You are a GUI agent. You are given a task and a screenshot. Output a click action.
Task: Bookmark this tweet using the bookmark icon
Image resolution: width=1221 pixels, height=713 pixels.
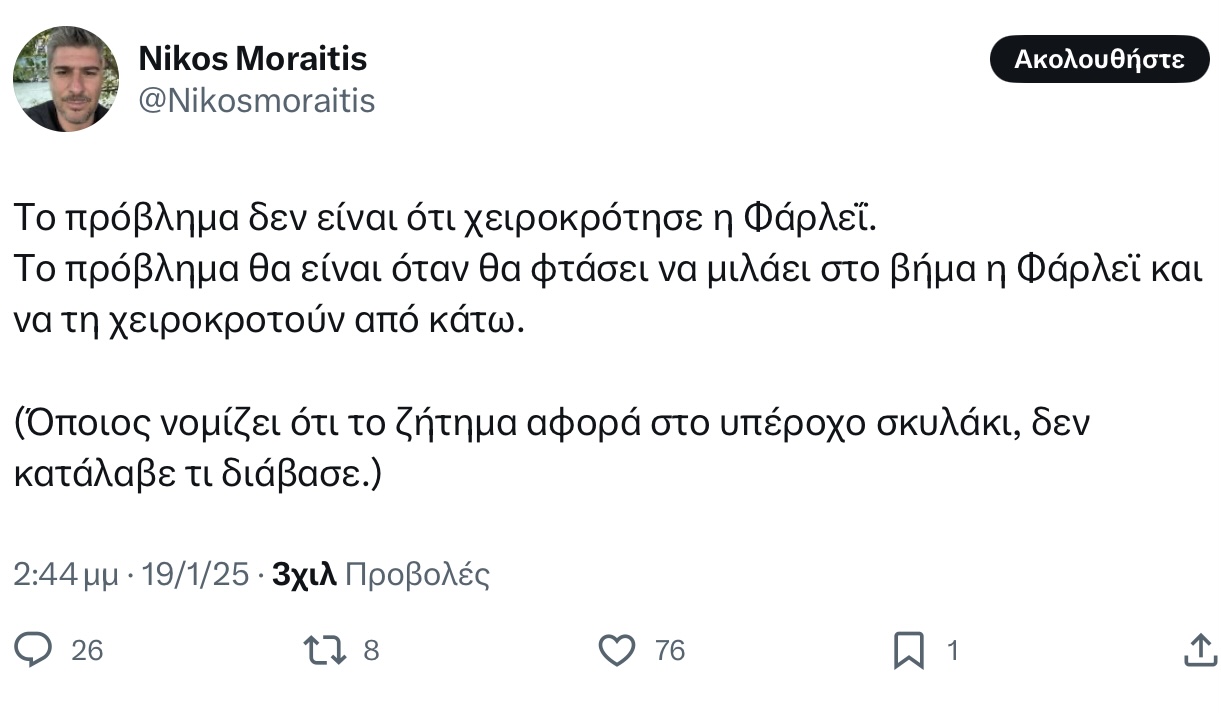[908, 652]
